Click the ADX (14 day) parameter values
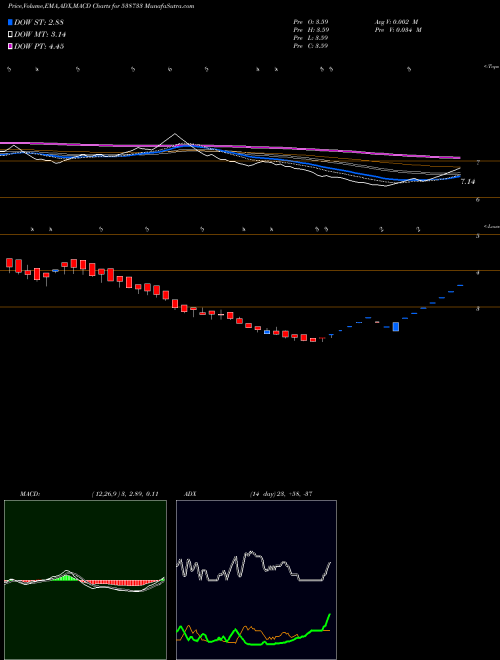 point(280,494)
